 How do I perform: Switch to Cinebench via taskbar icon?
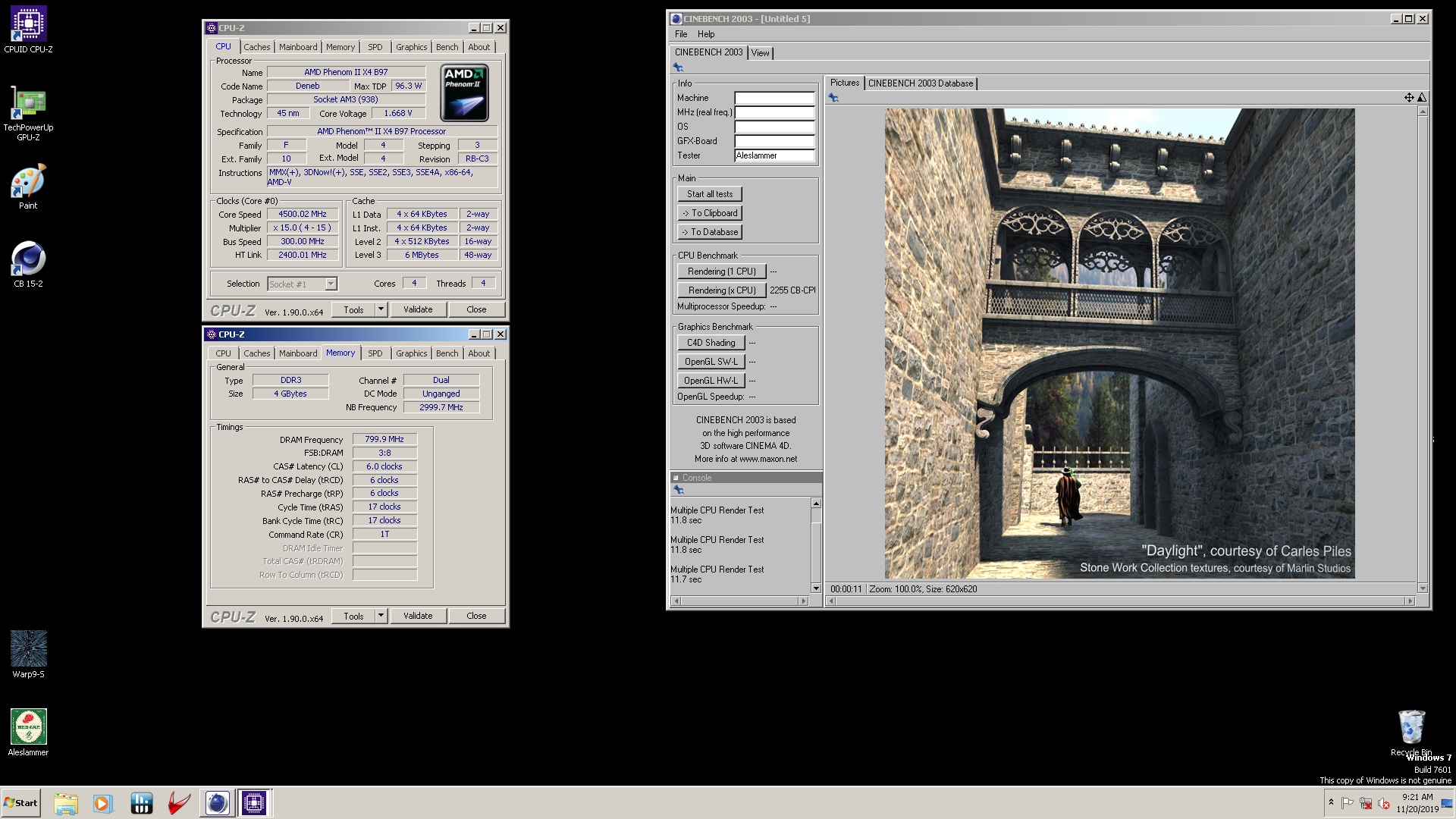click(217, 803)
